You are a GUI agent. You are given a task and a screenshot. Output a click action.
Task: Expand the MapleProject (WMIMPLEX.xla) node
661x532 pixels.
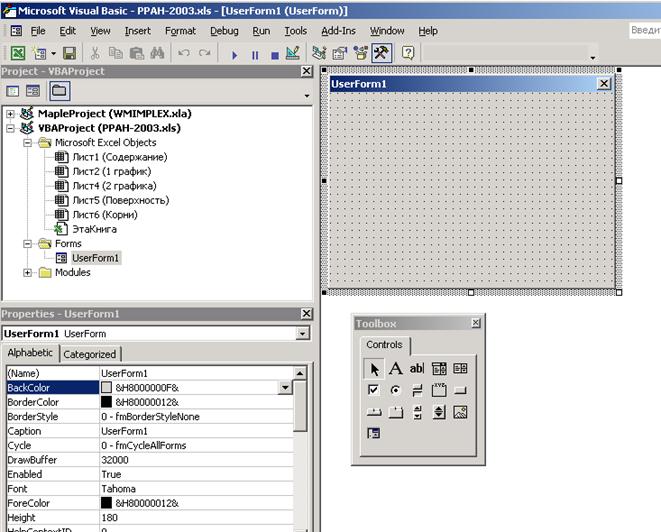point(10,114)
